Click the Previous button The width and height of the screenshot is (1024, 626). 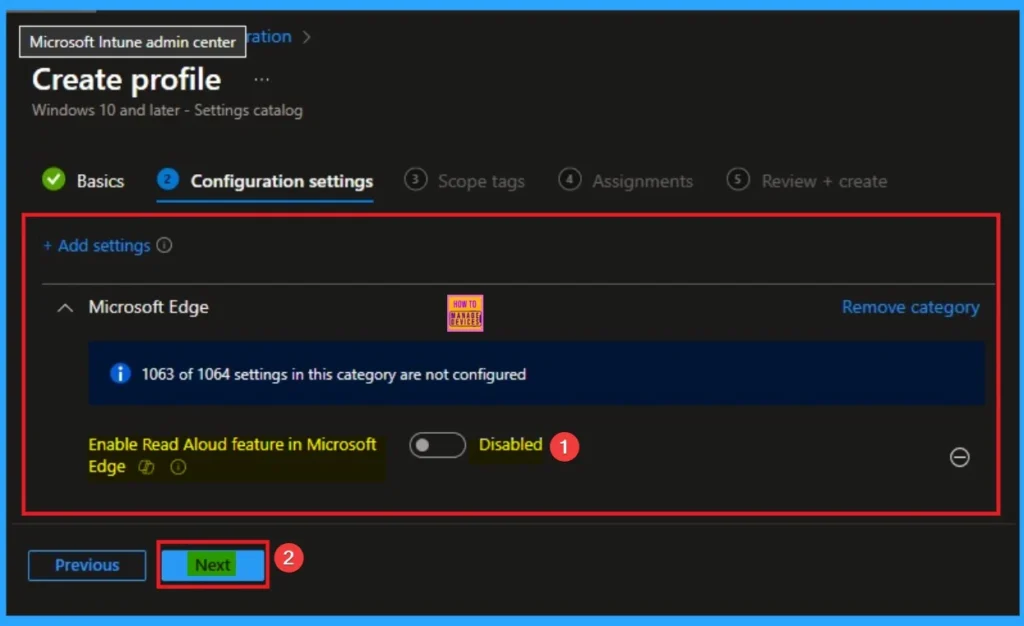coord(87,565)
